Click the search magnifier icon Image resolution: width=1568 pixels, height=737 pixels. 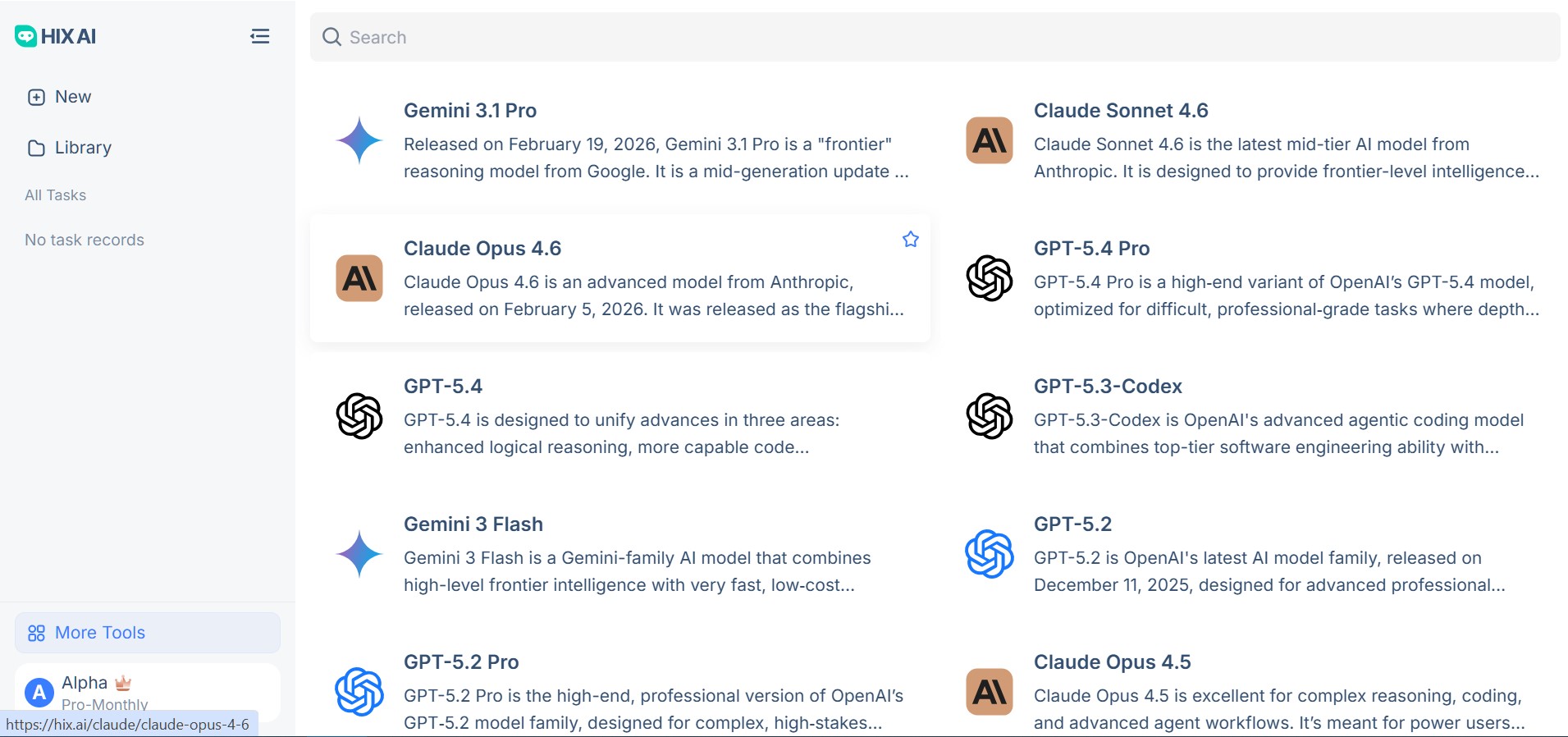click(331, 37)
